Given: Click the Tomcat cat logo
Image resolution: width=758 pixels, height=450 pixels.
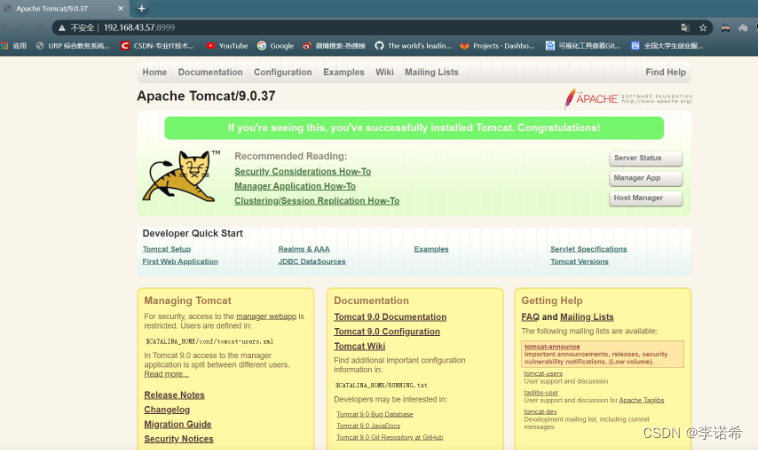Looking at the screenshot, I should pos(181,175).
